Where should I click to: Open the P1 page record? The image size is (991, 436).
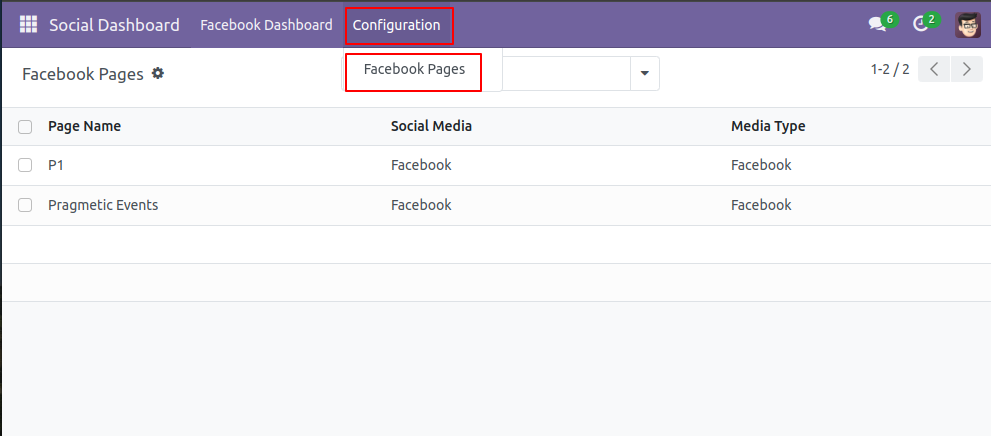(x=56, y=165)
